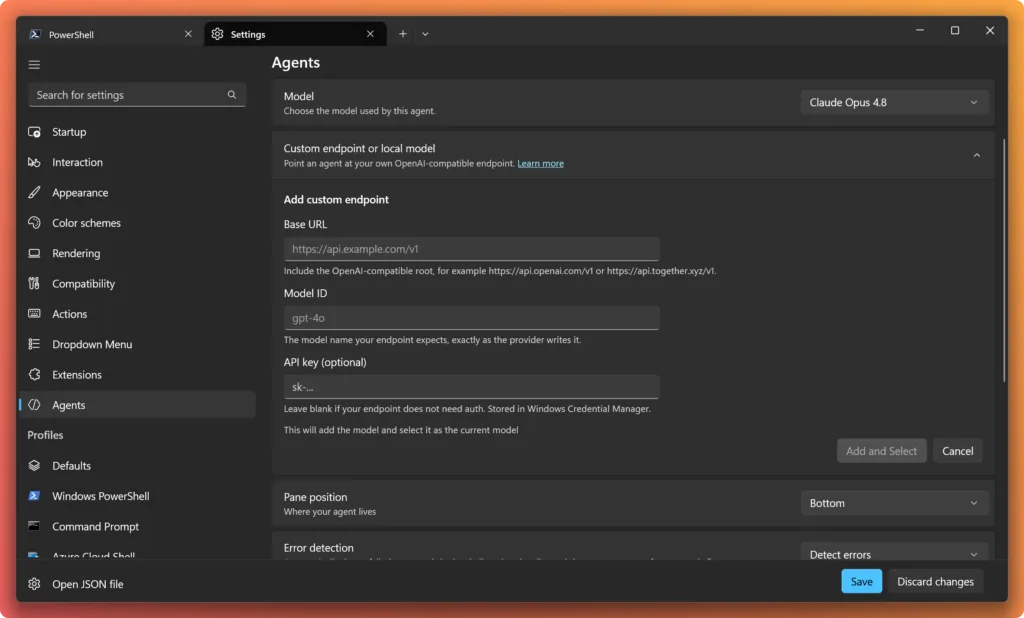The height and width of the screenshot is (618, 1024).
Task: Click the Add and Select button
Action: coord(881,451)
